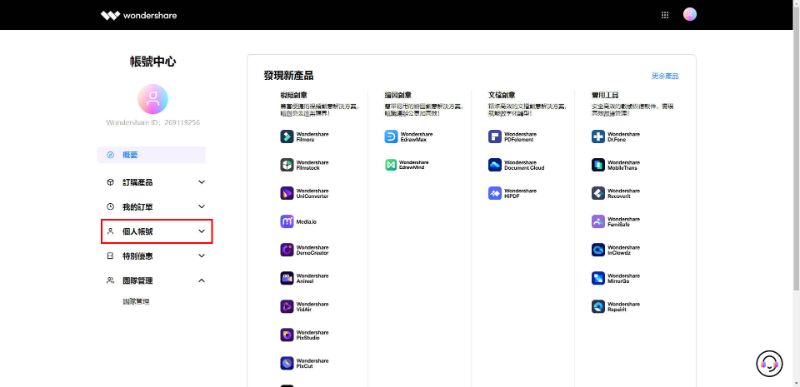Select 訂購產品 menu item

[x=138, y=183]
